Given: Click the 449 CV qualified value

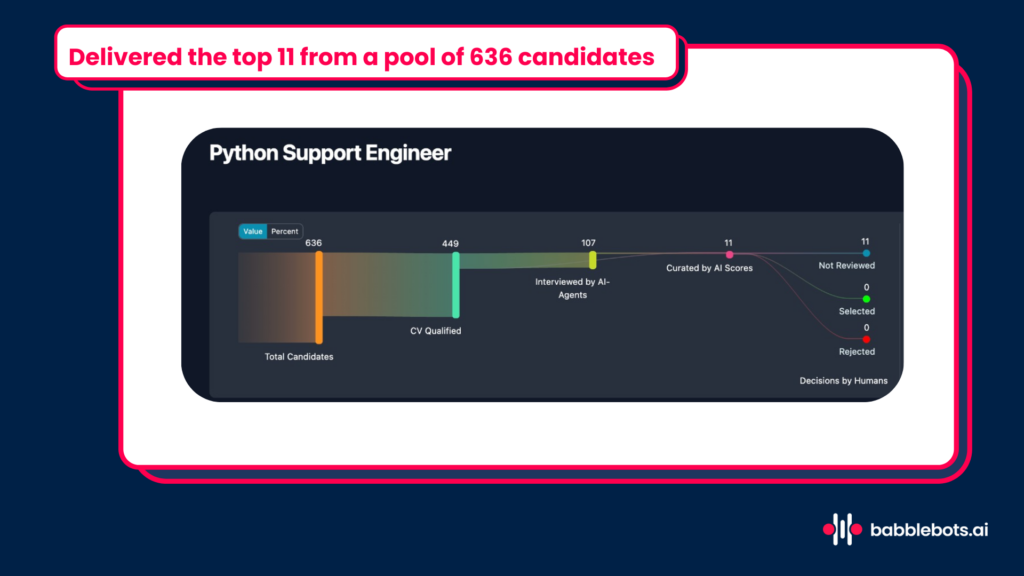Looking at the screenshot, I should [450, 244].
